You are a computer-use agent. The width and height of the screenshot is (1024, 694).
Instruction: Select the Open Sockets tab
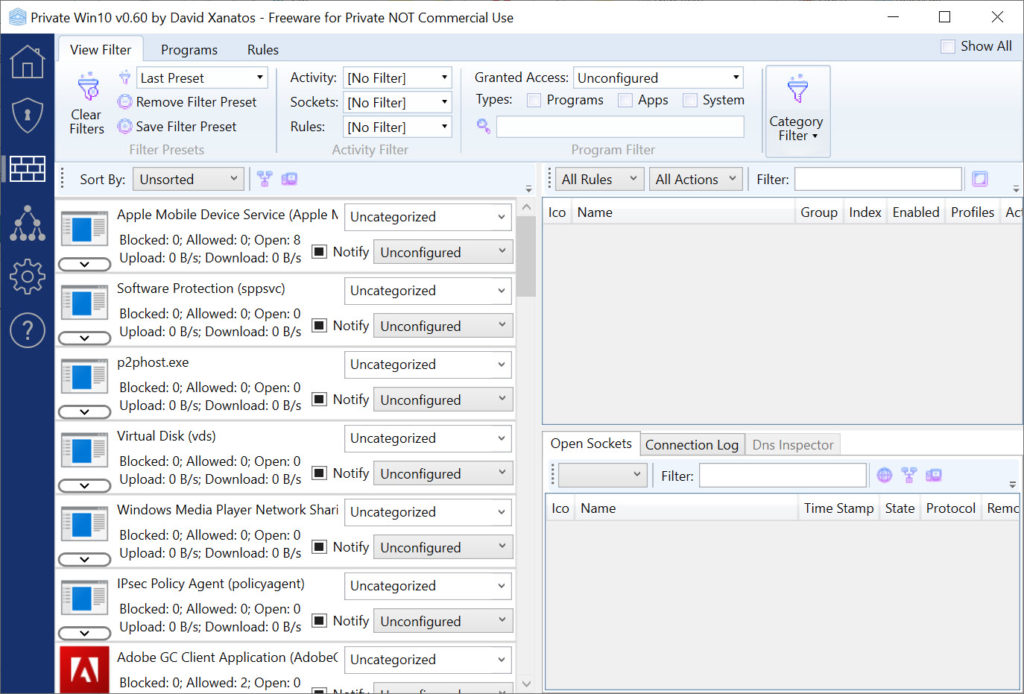pos(591,443)
